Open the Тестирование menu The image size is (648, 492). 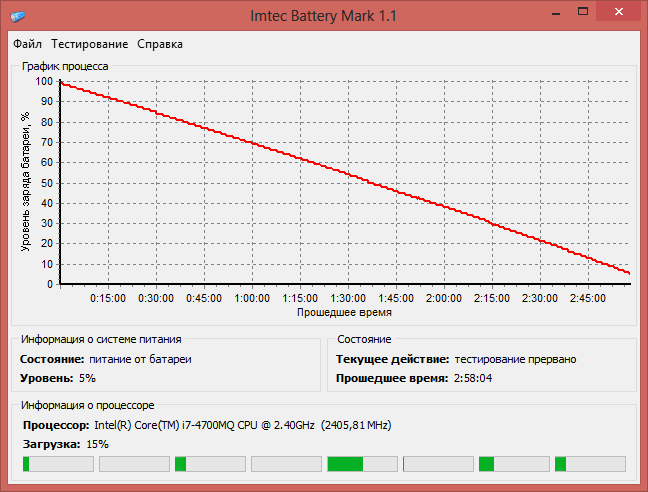[90, 44]
